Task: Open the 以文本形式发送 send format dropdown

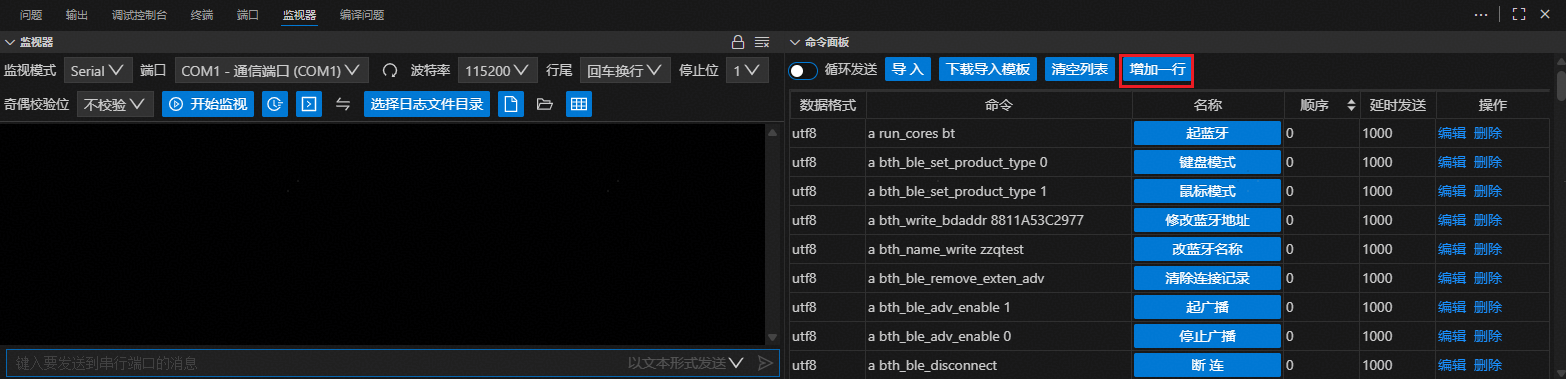Action: point(686,363)
